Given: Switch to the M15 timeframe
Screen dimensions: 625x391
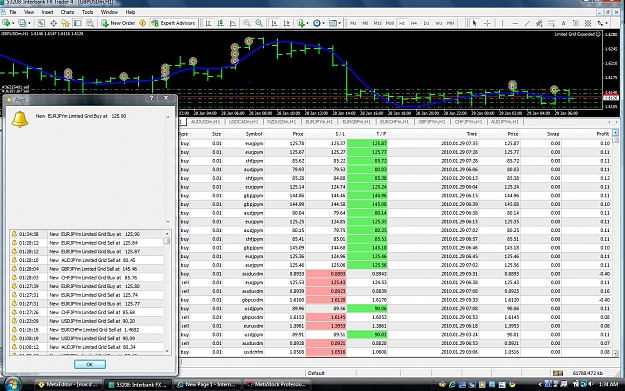Looking at the screenshot, I should pyautogui.click(x=377, y=23).
